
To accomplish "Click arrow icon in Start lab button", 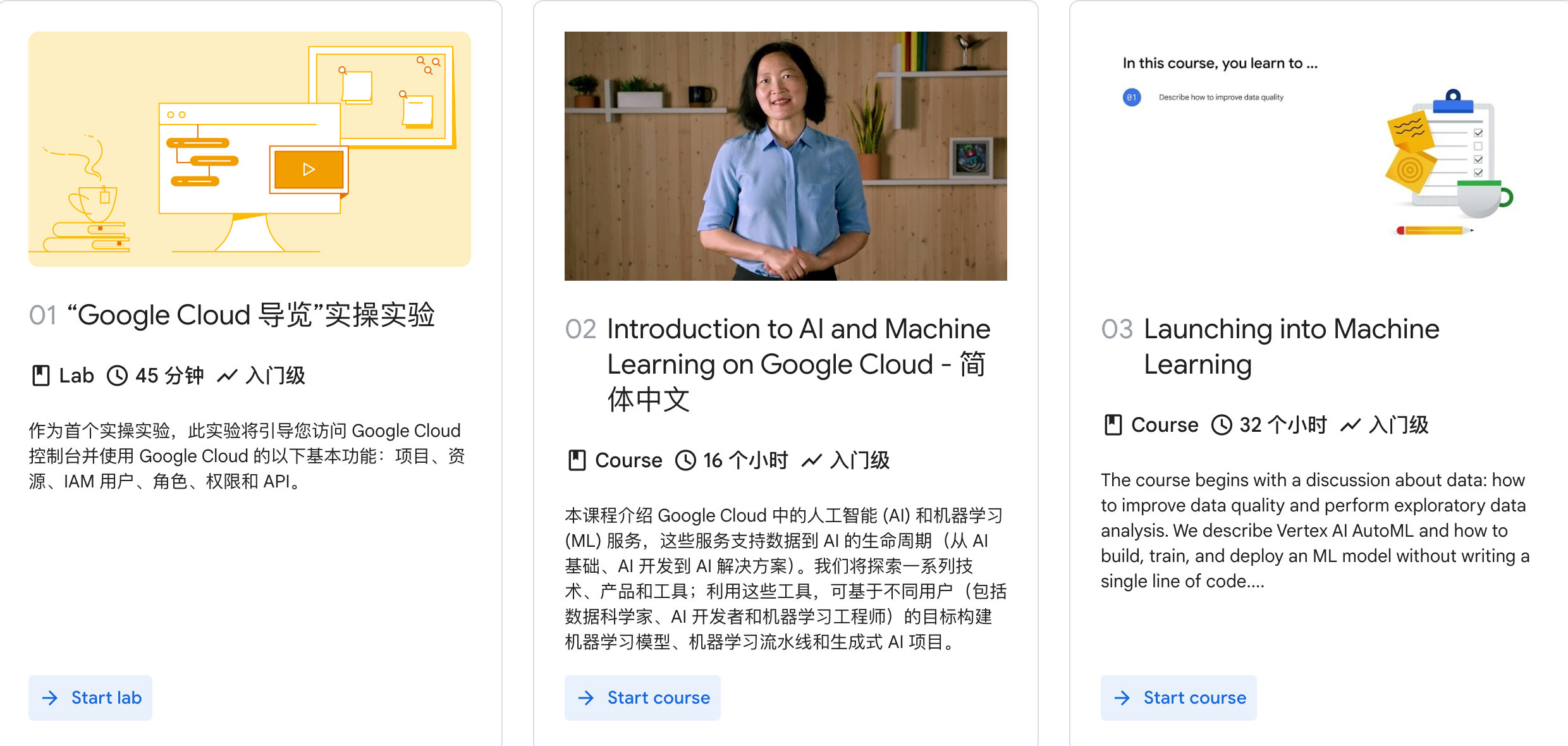I will 50,698.
